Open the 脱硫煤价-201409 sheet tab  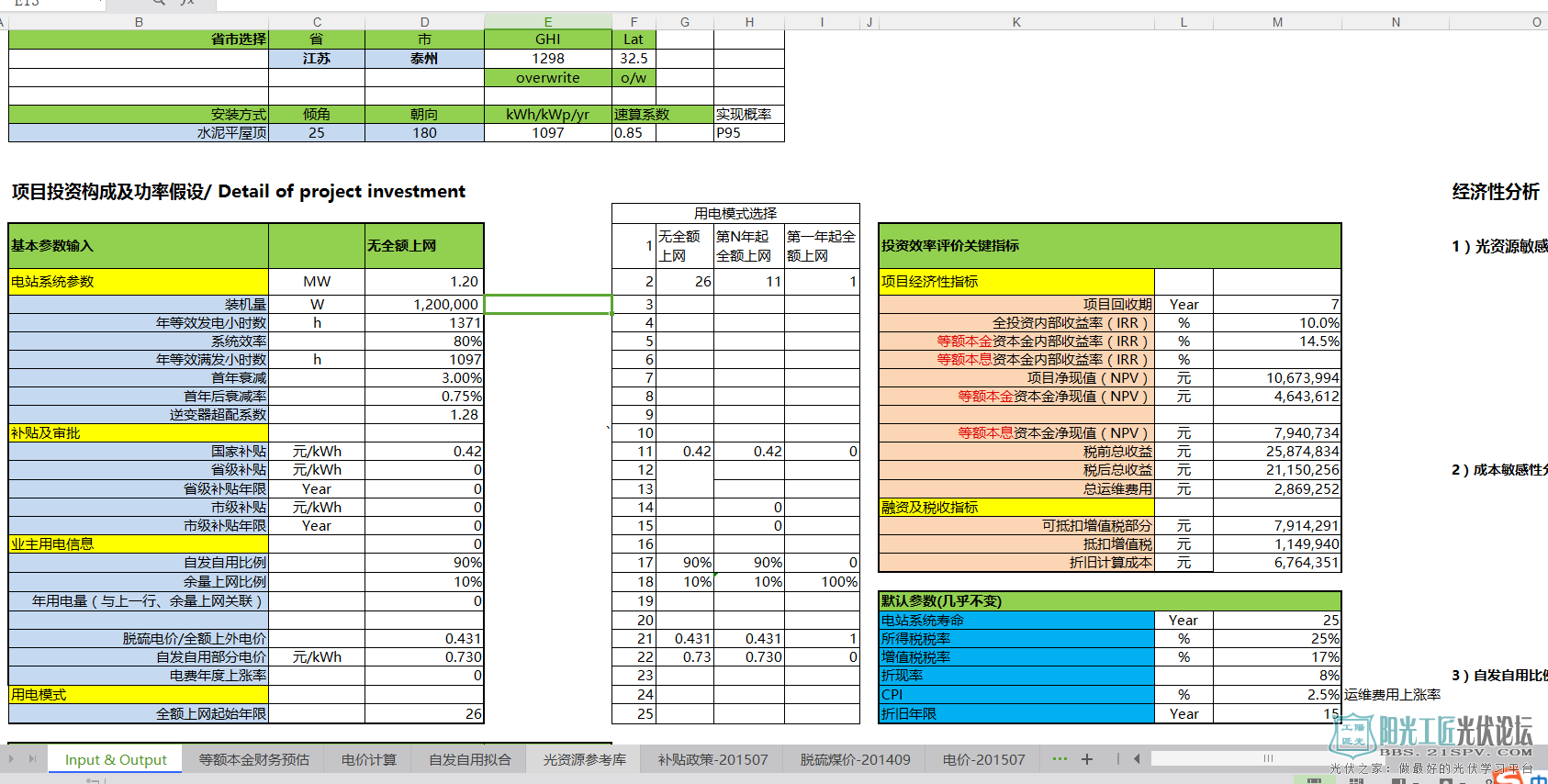[855, 759]
